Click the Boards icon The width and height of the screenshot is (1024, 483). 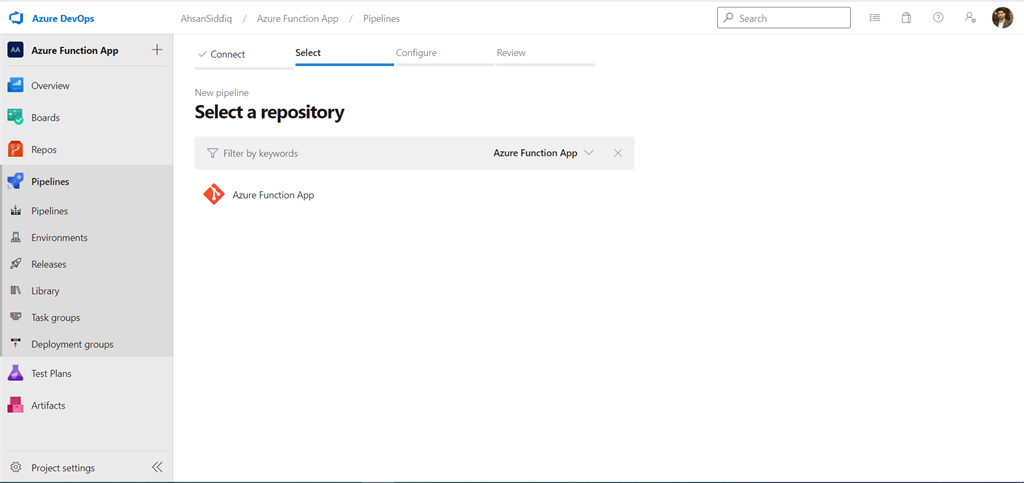[x=16, y=117]
